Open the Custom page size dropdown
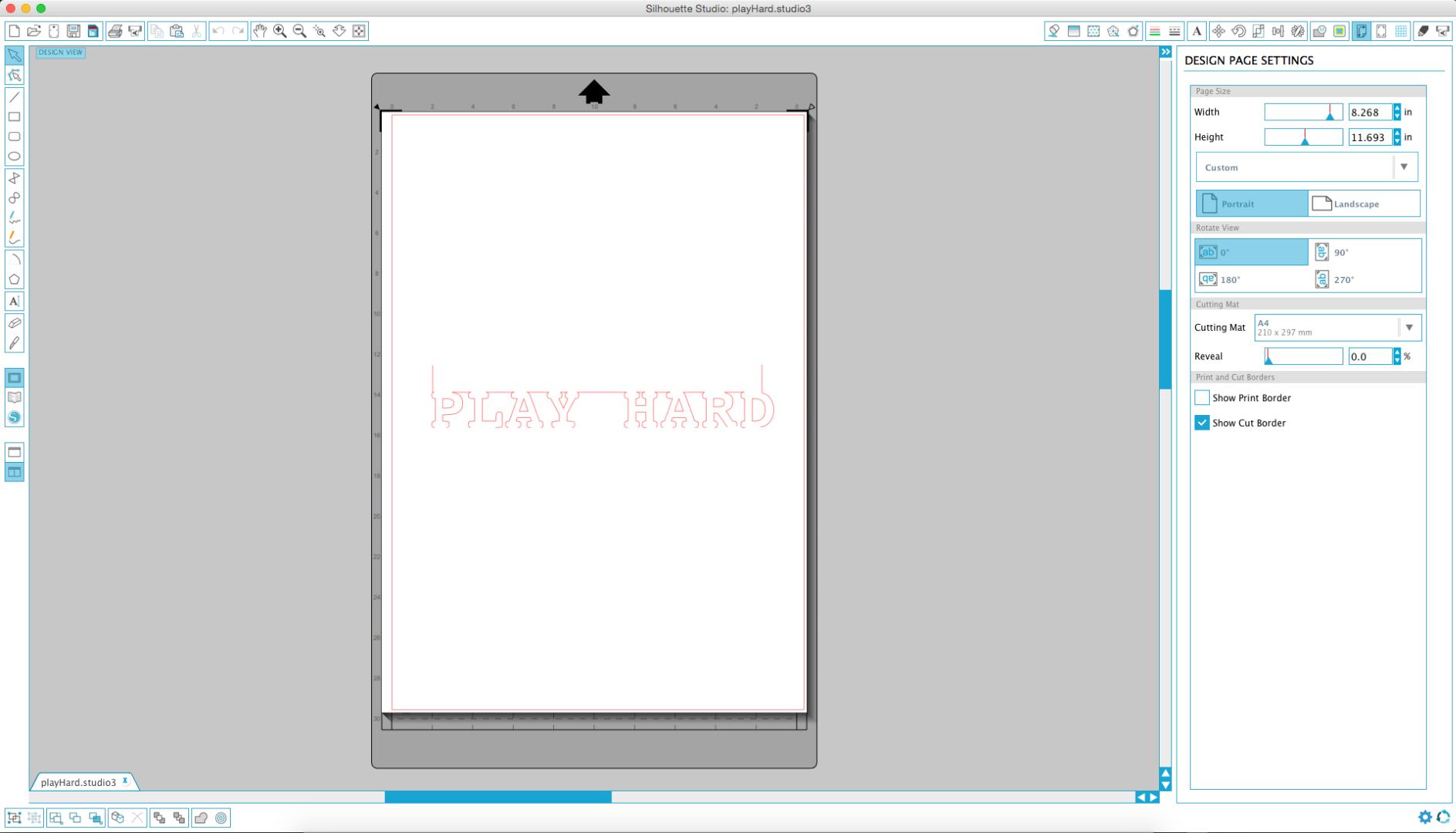 click(1404, 167)
